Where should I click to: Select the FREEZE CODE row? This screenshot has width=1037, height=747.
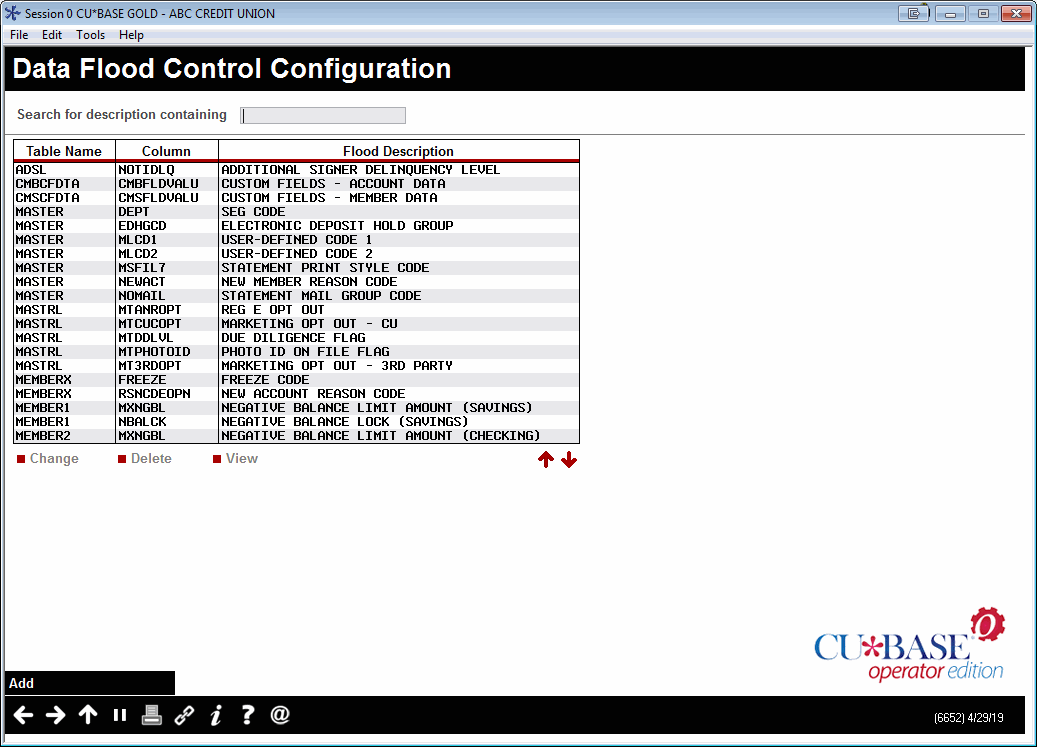296,380
